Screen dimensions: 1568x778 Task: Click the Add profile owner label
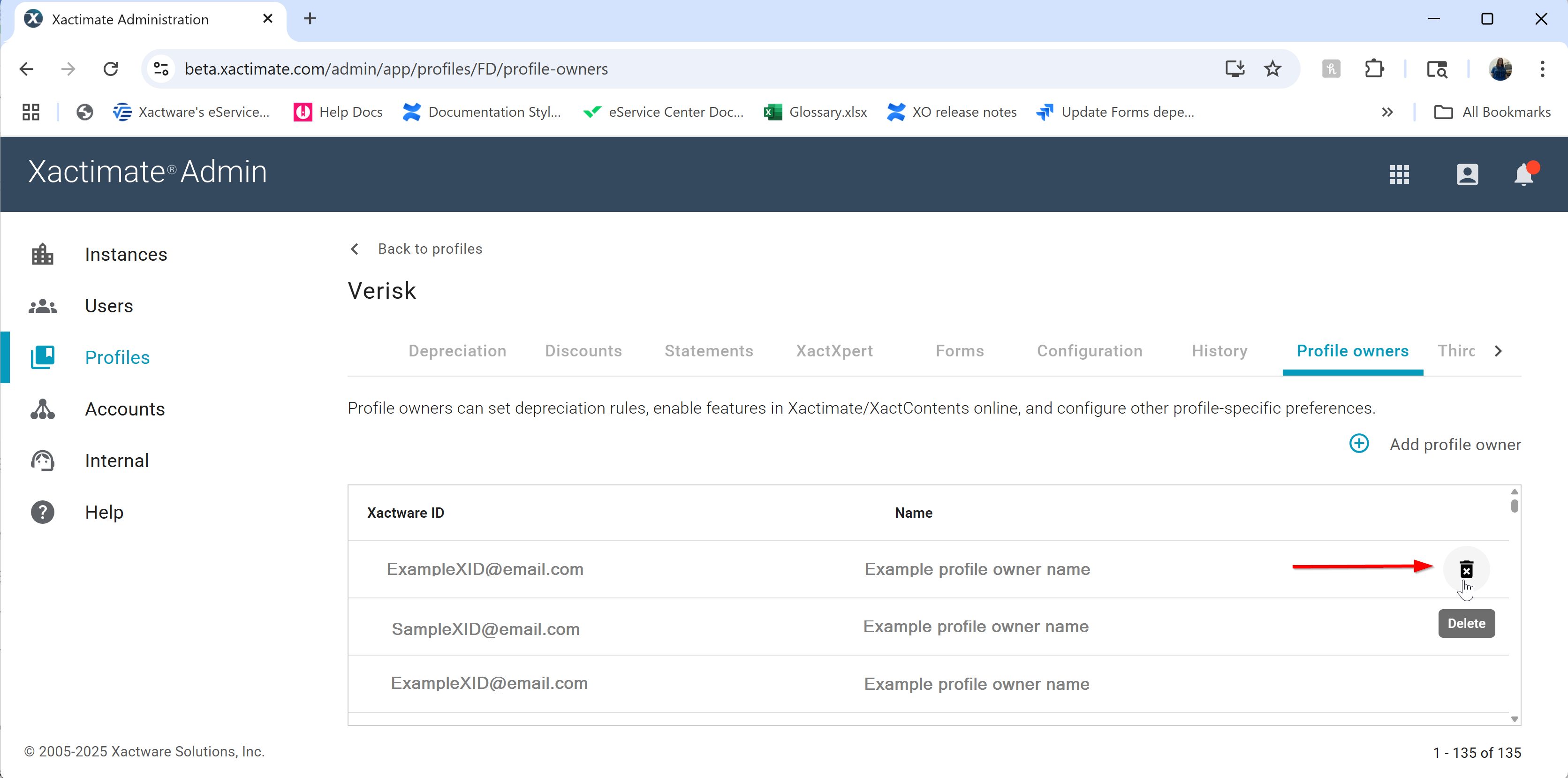click(1455, 445)
